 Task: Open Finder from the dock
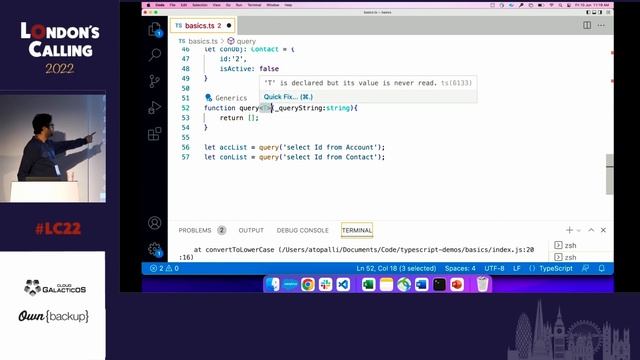click(272, 284)
